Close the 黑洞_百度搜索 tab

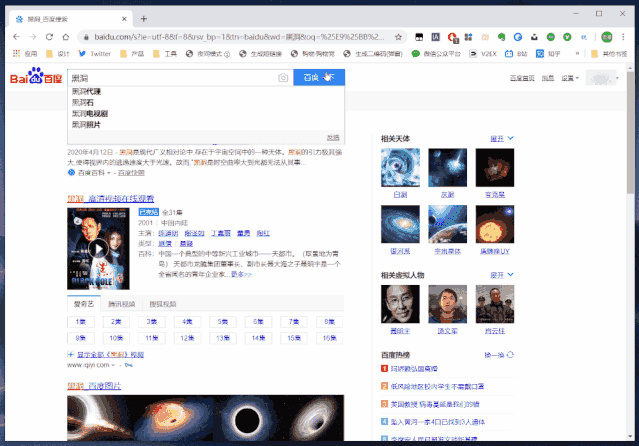124,19
